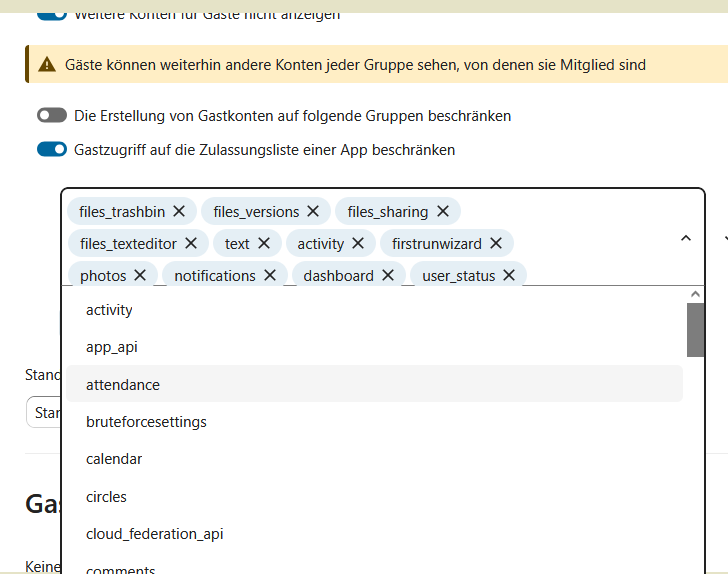This screenshot has width=728, height=574.
Task: Remove the dashboard tag
Action: tap(388, 275)
